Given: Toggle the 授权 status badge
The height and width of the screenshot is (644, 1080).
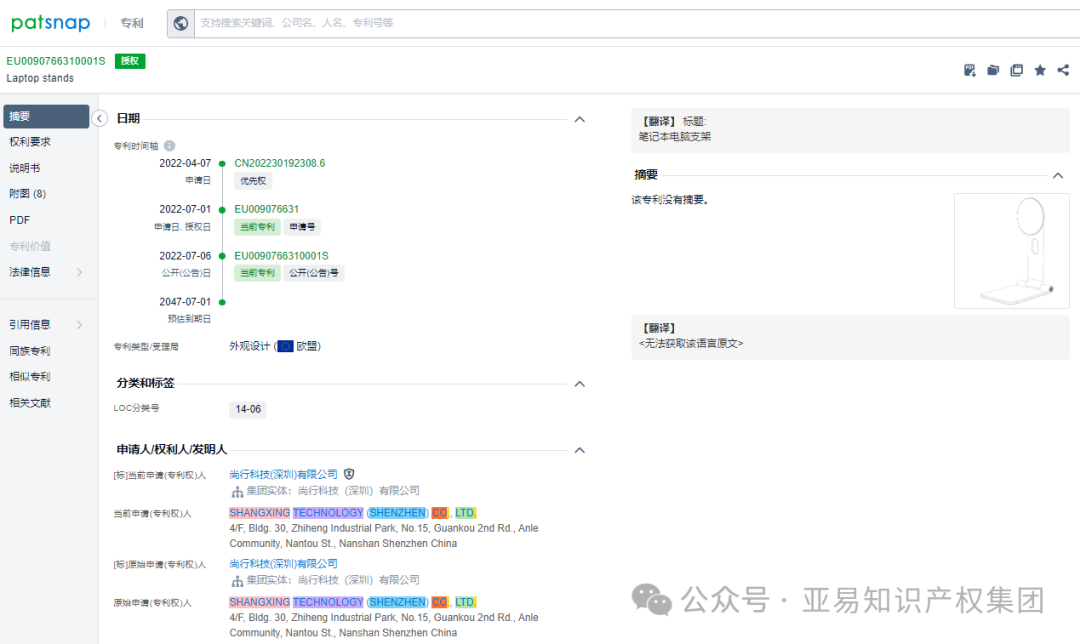Looking at the screenshot, I should (130, 61).
